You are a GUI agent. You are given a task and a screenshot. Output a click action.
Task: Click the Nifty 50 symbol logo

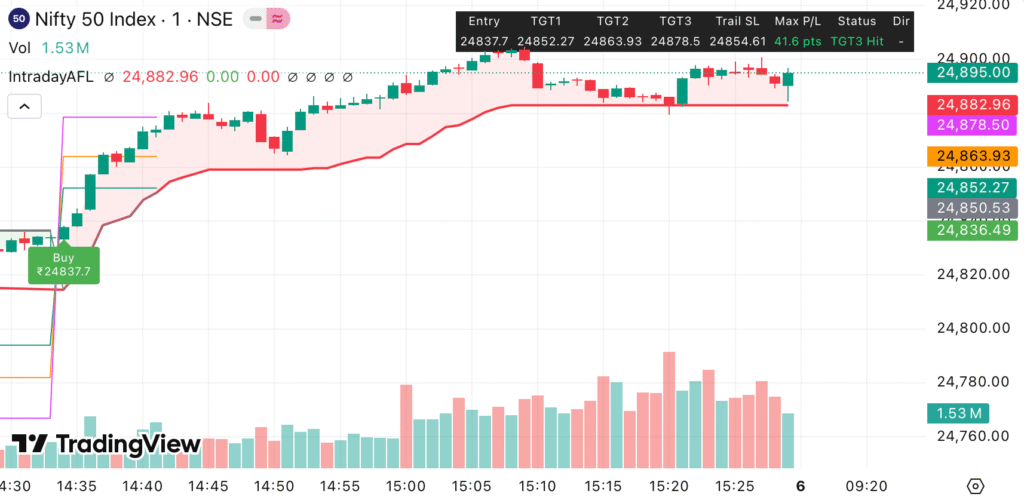pos(18,17)
